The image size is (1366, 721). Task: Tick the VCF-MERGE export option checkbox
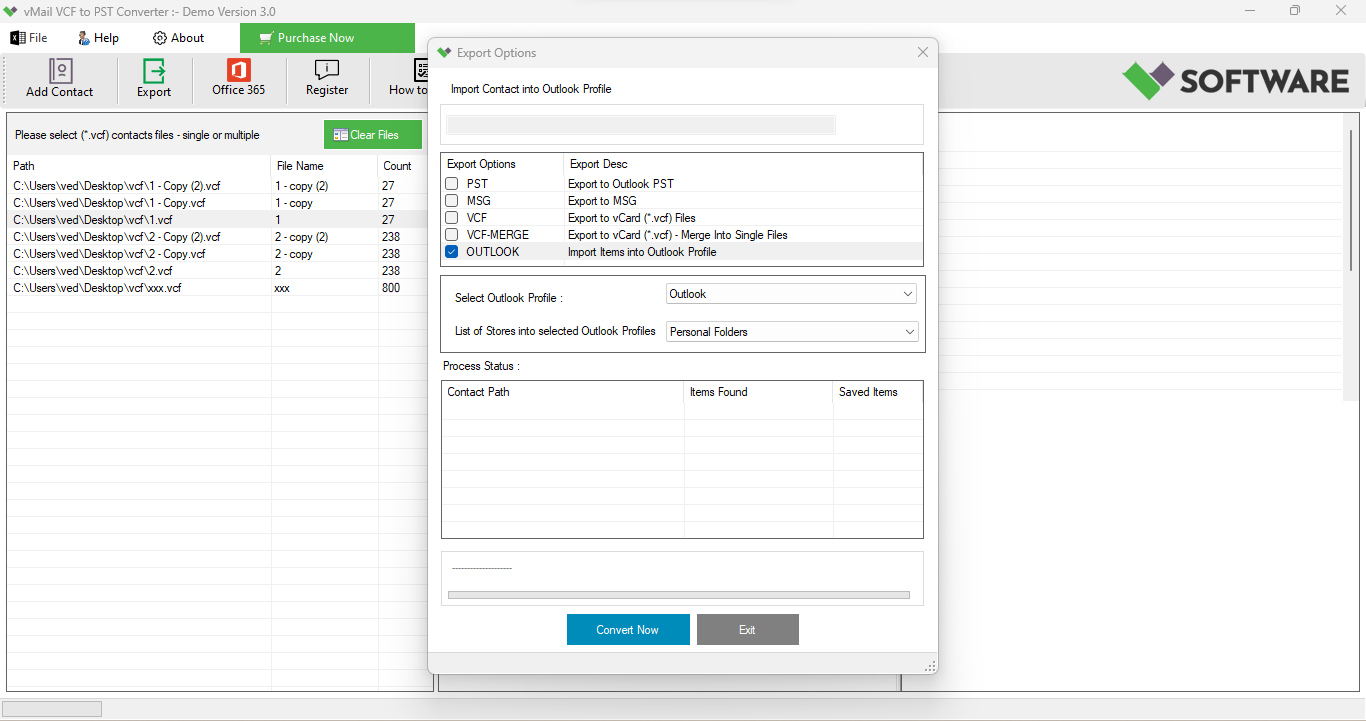[452, 235]
